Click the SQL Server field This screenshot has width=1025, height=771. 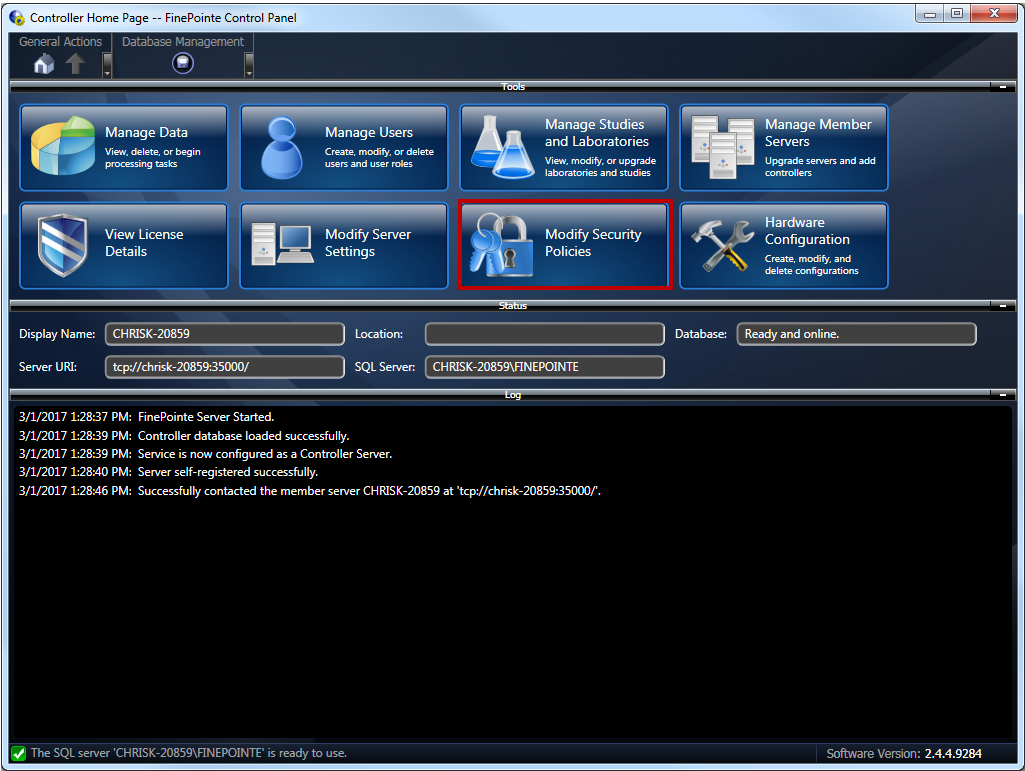pos(545,367)
